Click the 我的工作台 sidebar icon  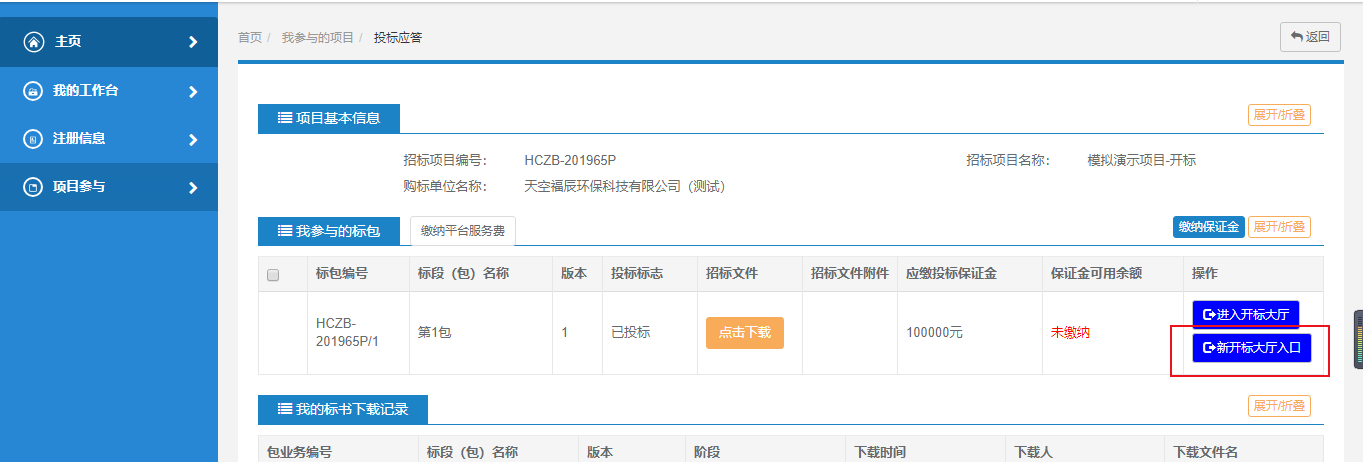pyautogui.click(x=34, y=91)
